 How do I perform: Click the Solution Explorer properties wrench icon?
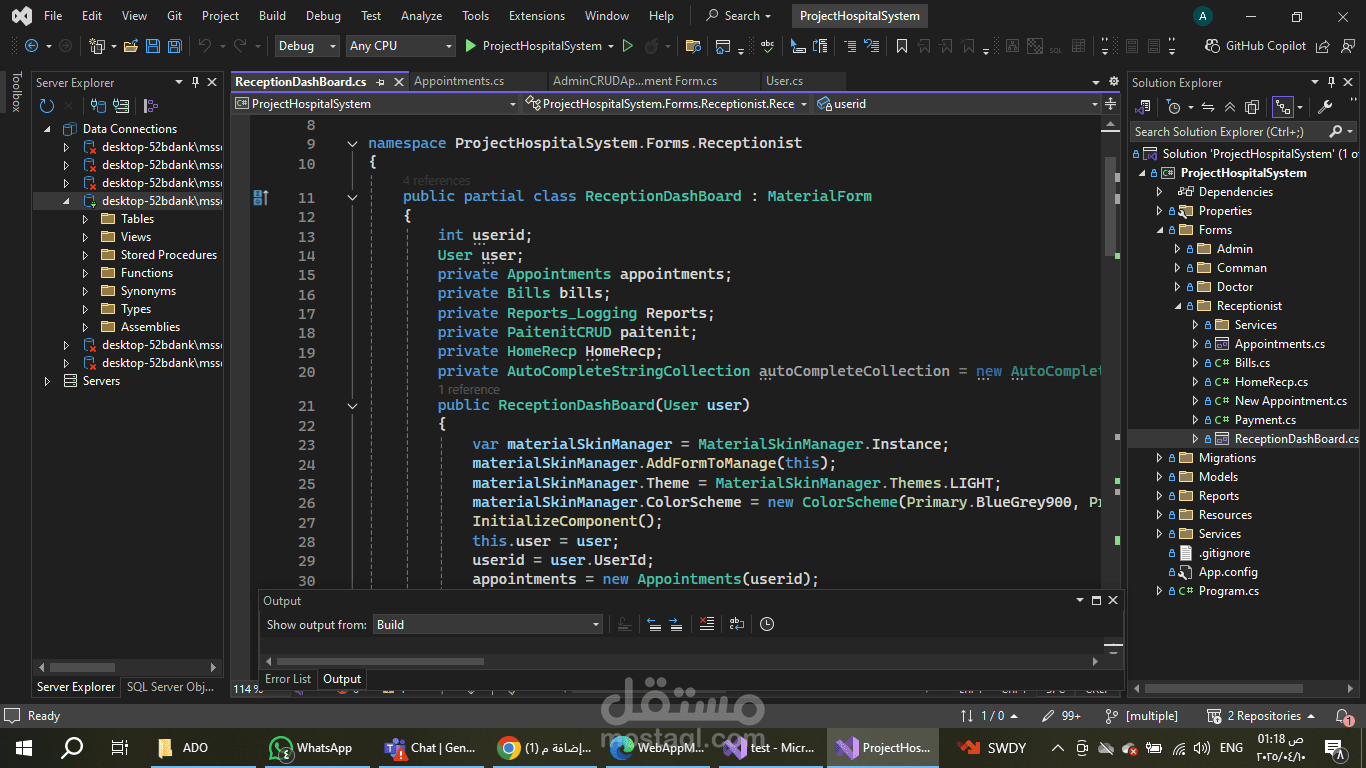1325,107
